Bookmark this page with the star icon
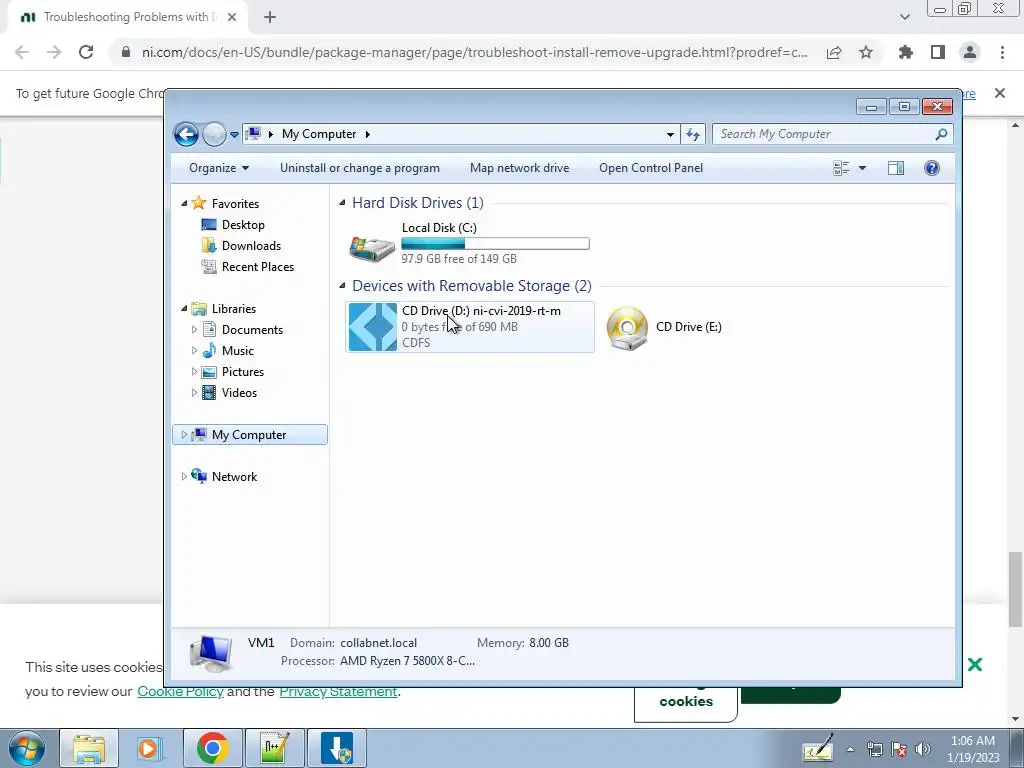The height and width of the screenshot is (768, 1024). (x=866, y=52)
